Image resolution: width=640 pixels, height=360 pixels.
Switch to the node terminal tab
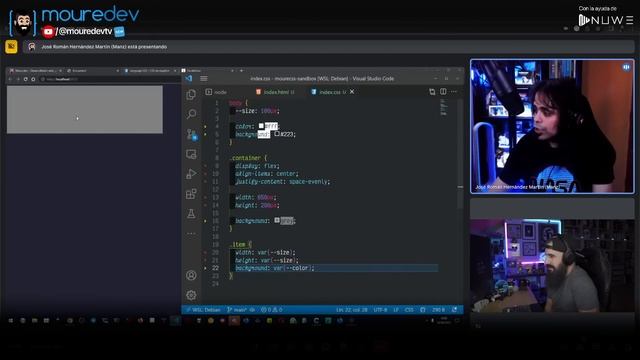pyautogui.click(x=216, y=92)
